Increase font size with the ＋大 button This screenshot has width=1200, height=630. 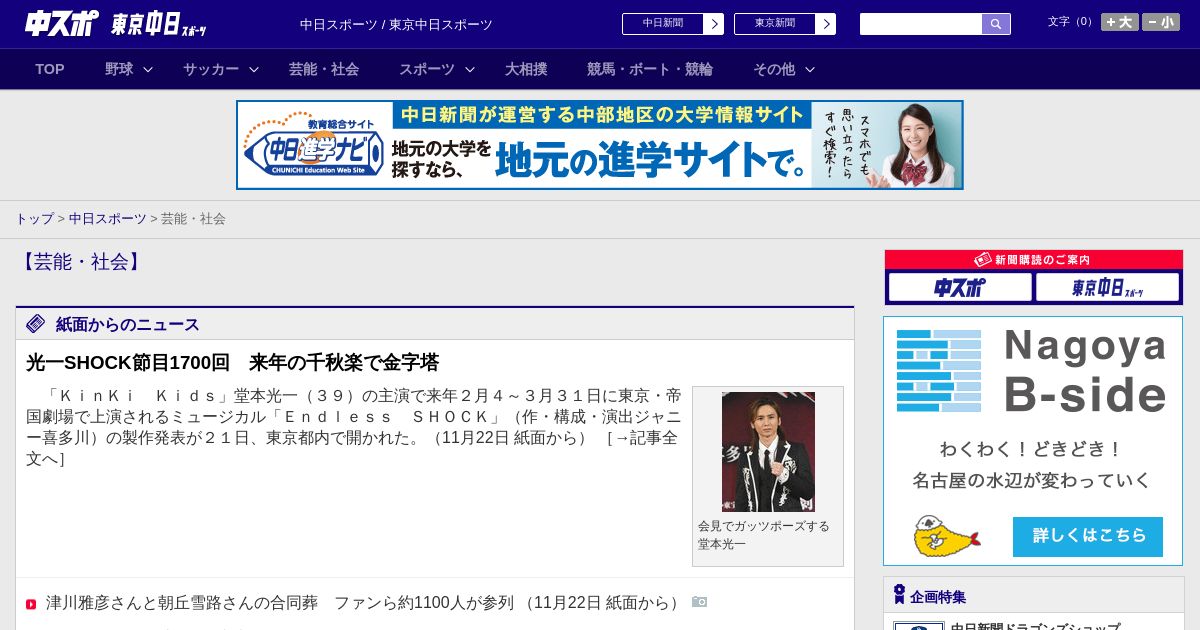[x=1120, y=22]
